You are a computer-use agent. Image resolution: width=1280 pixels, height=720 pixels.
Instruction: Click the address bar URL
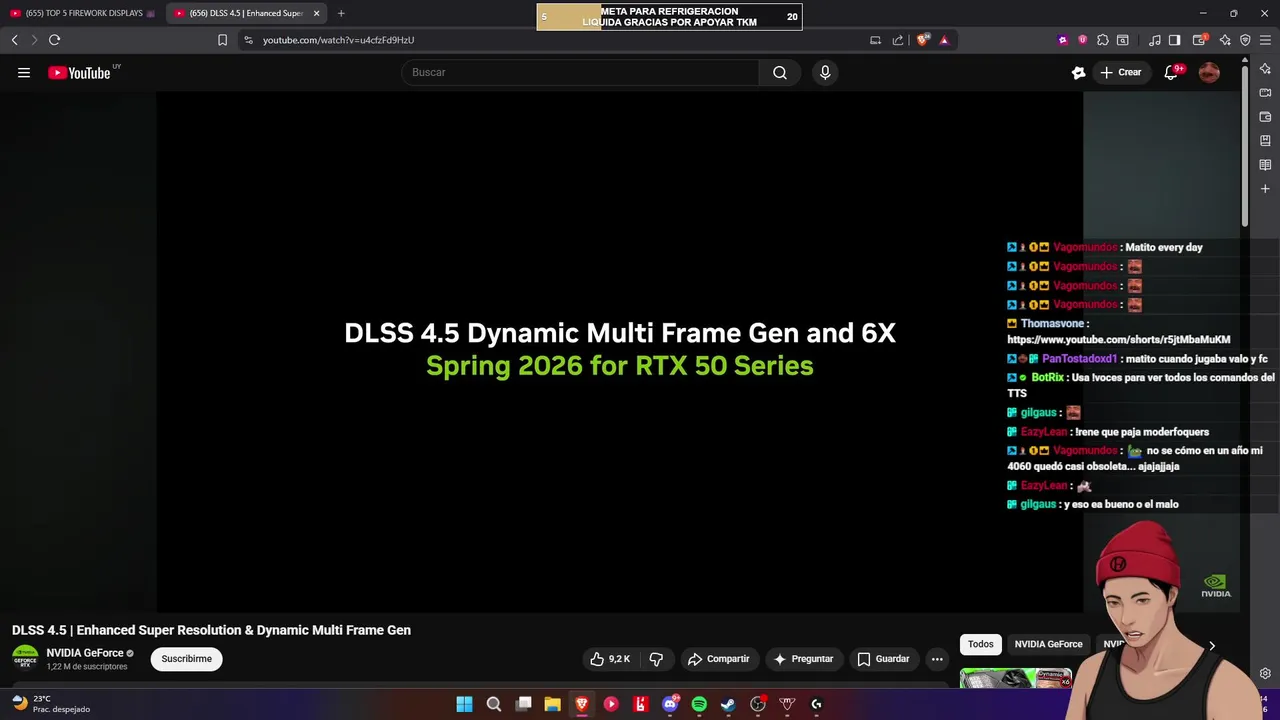click(338, 40)
